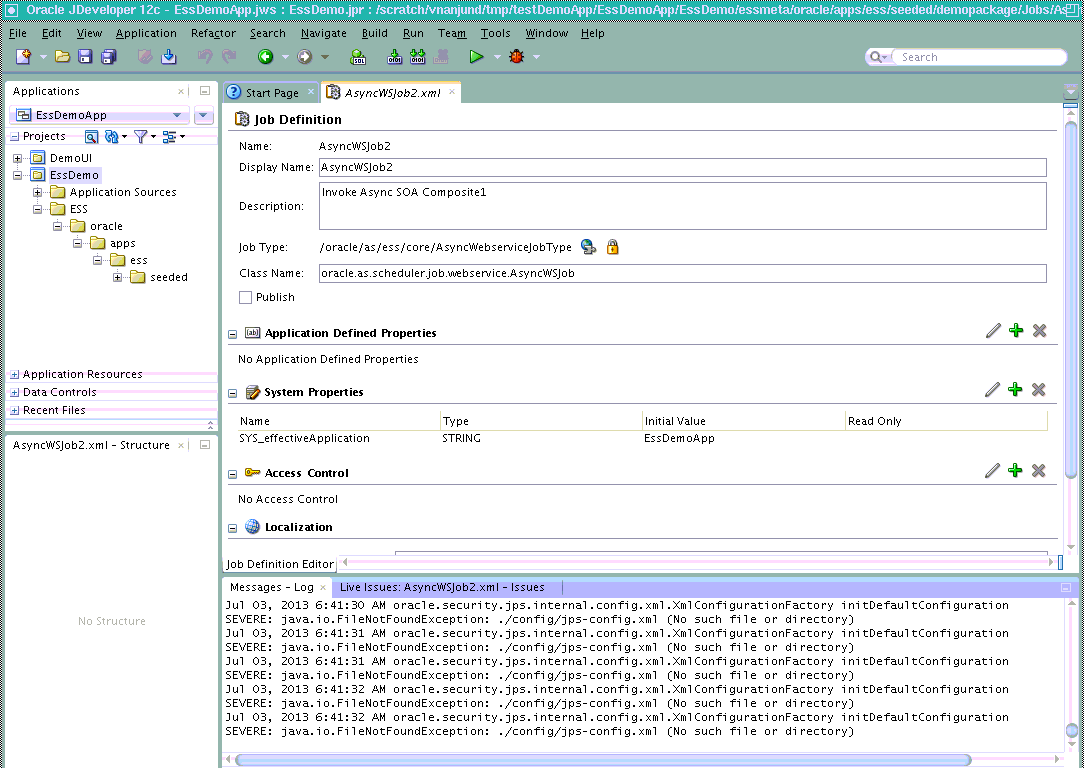
Task: Enable the Publish checkbox
Action: (245, 297)
